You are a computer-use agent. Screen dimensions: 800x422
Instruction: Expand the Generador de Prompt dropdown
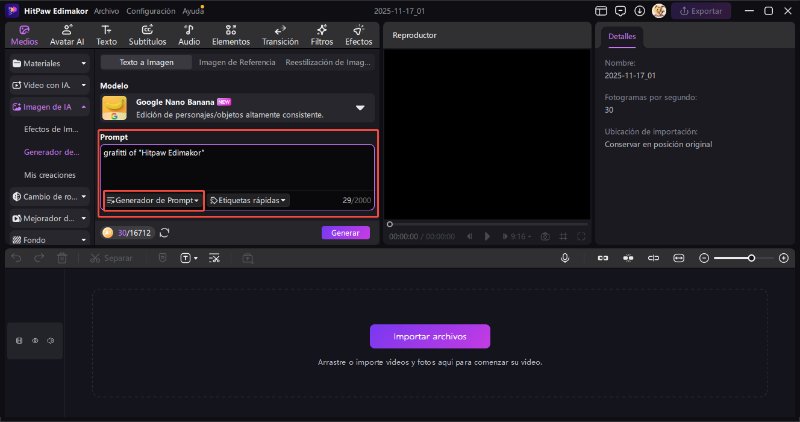click(x=153, y=200)
